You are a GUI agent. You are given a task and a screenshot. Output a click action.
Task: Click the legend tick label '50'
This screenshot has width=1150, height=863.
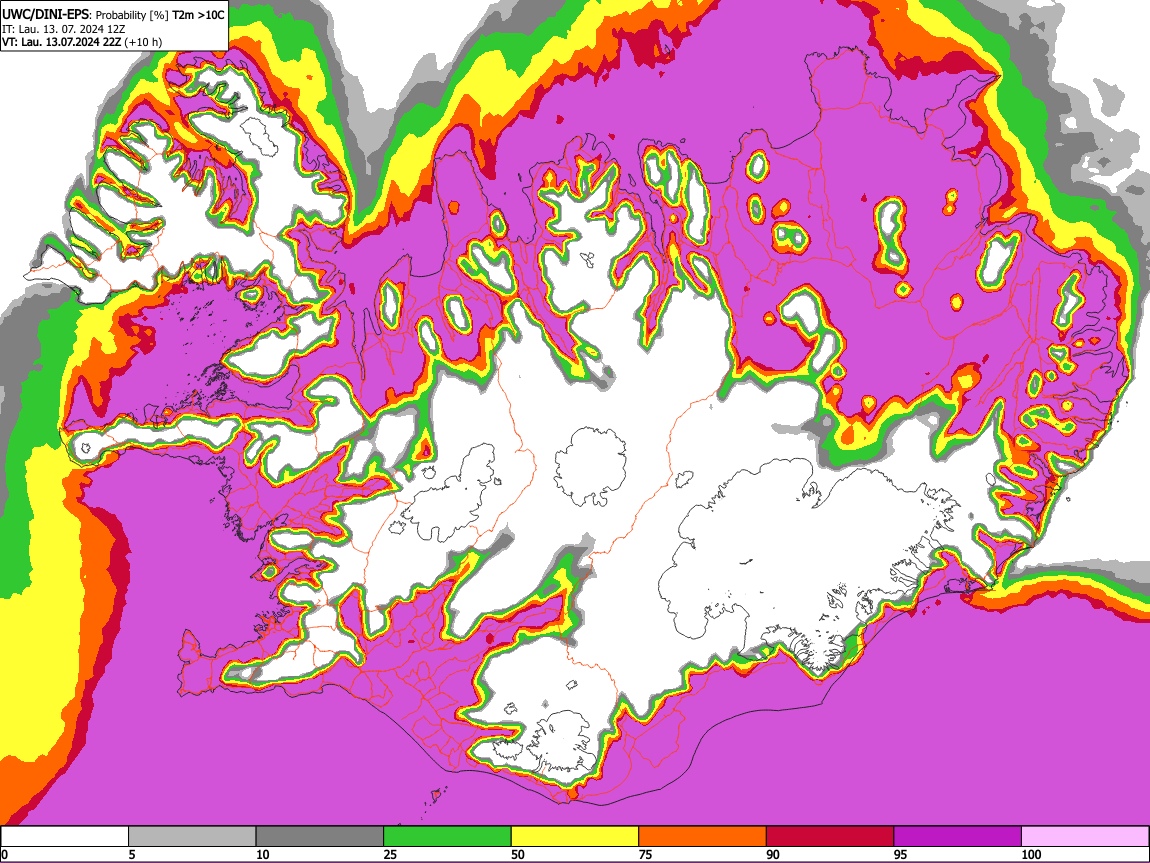coord(518,854)
